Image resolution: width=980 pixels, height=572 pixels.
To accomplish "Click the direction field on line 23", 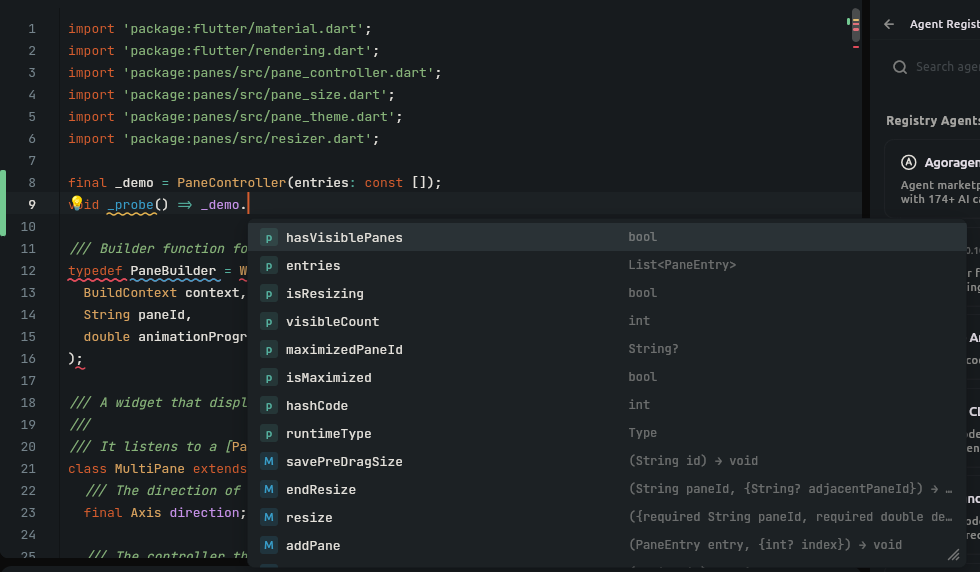I will [x=204, y=513].
